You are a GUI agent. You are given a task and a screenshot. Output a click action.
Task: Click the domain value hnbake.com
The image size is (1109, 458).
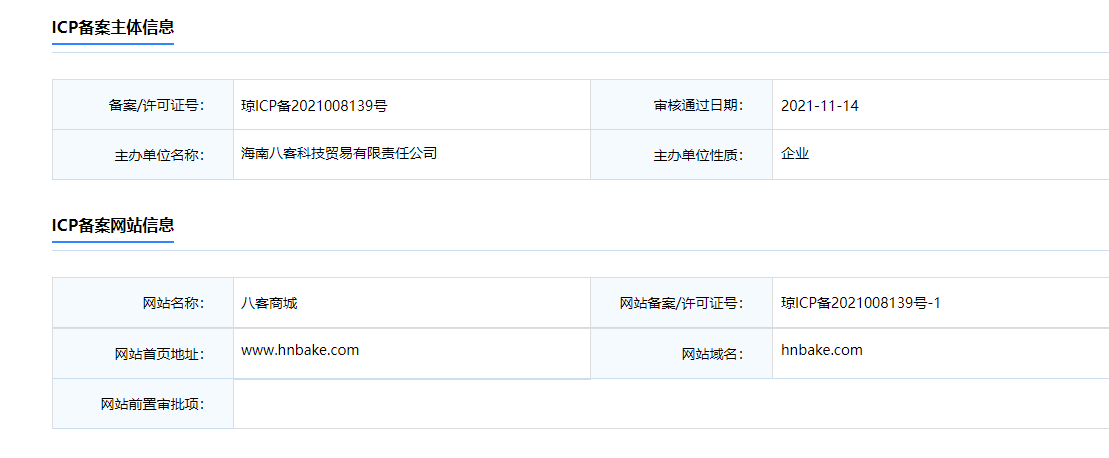pyautogui.click(x=822, y=350)
